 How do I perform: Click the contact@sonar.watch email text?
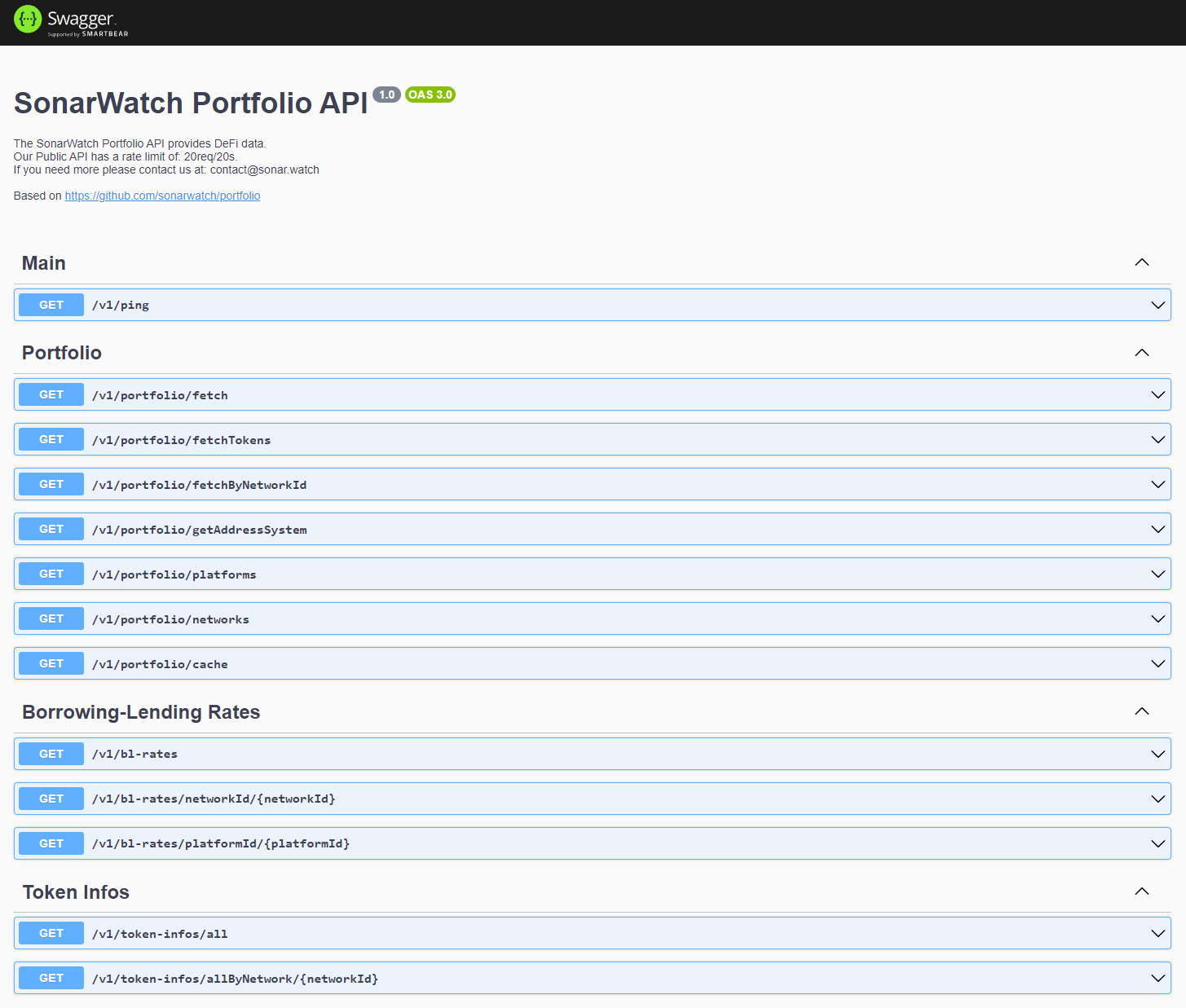(265, 169)
